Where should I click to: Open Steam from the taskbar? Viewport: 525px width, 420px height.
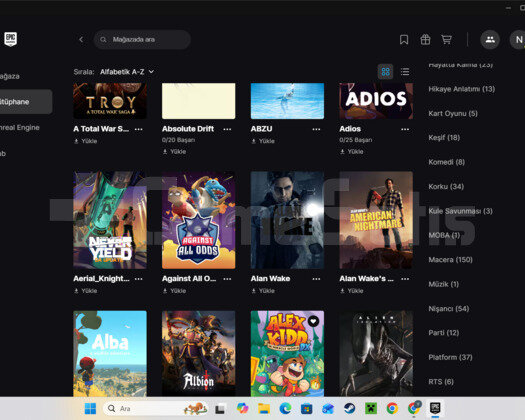click(350, 408)
